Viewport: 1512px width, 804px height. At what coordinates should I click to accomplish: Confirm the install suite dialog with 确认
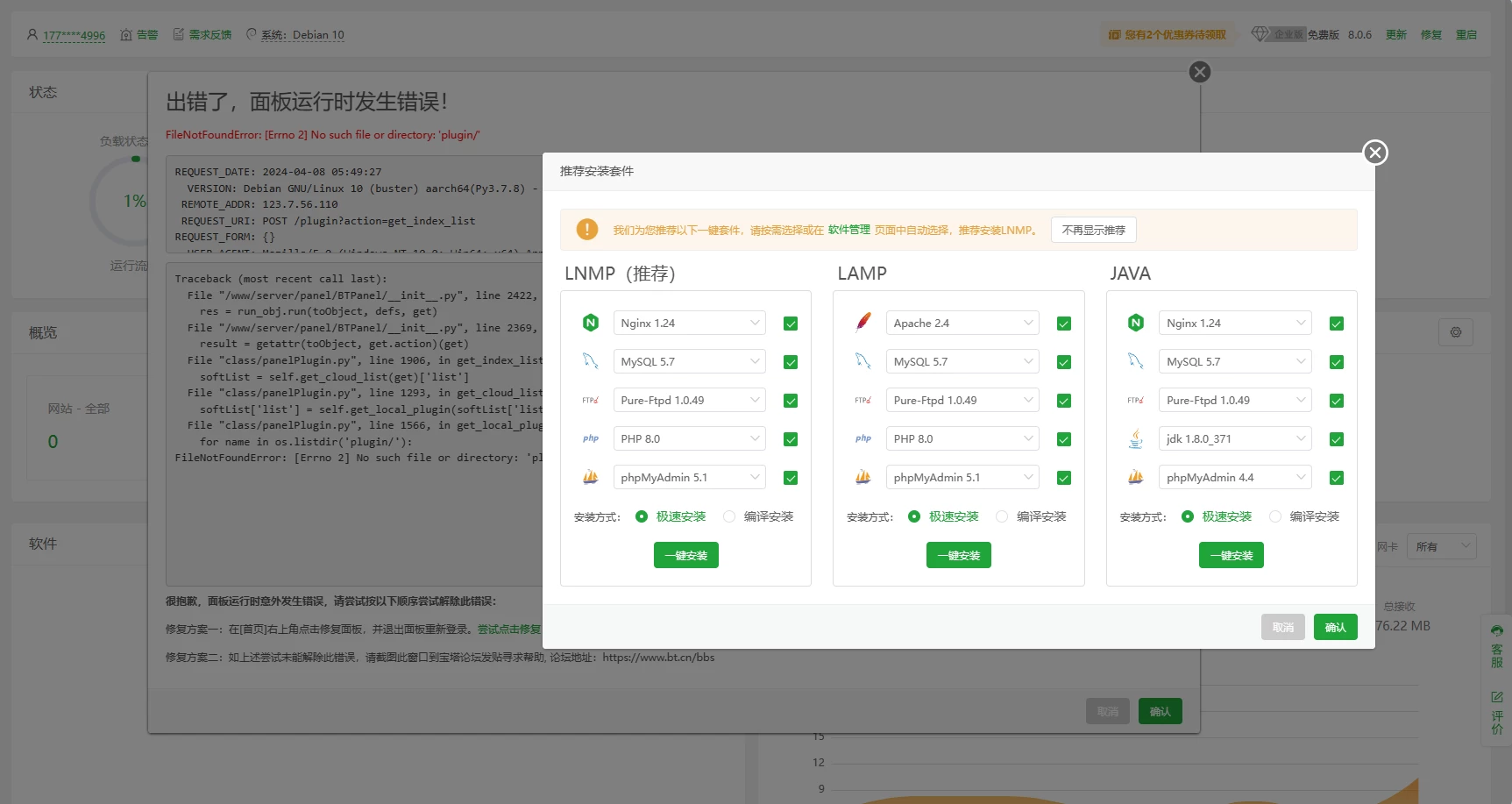pyautogui.click(x=1335, y=627)
